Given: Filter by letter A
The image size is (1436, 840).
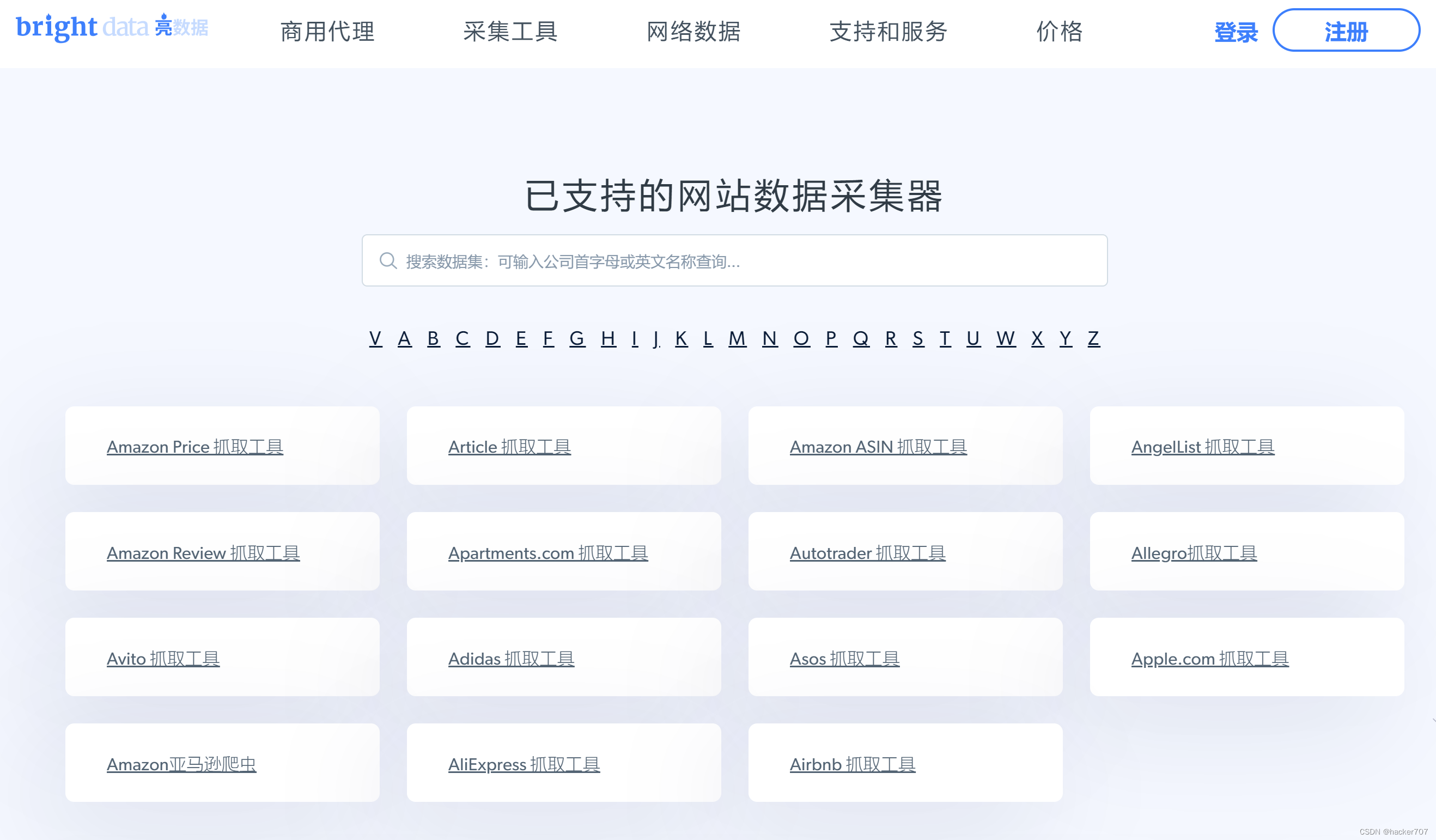Looking at the screenshot, I should (405, 338).
